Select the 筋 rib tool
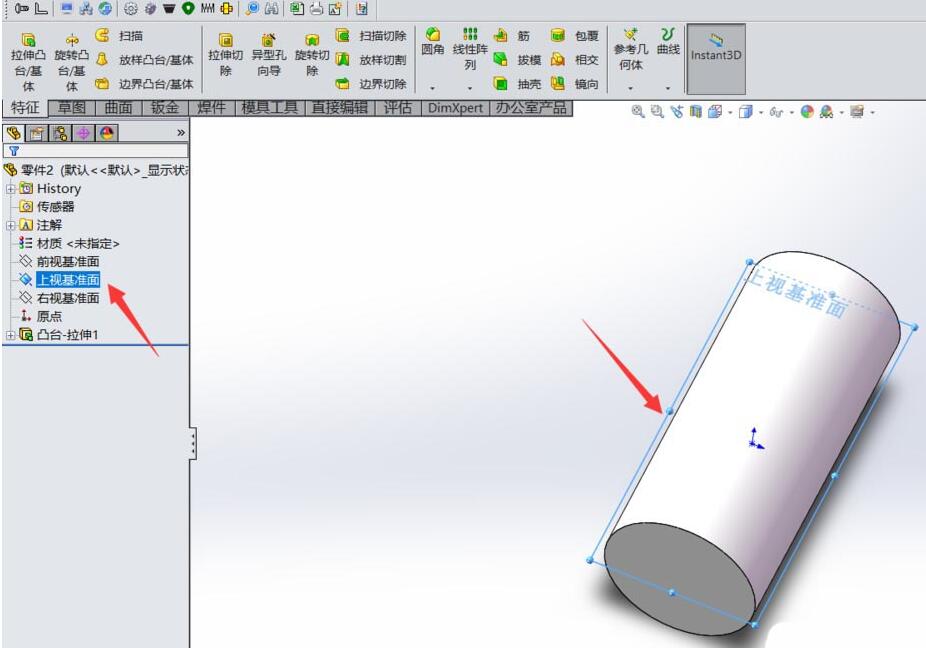This screenshot has width=926, height=648. (511, 36)
